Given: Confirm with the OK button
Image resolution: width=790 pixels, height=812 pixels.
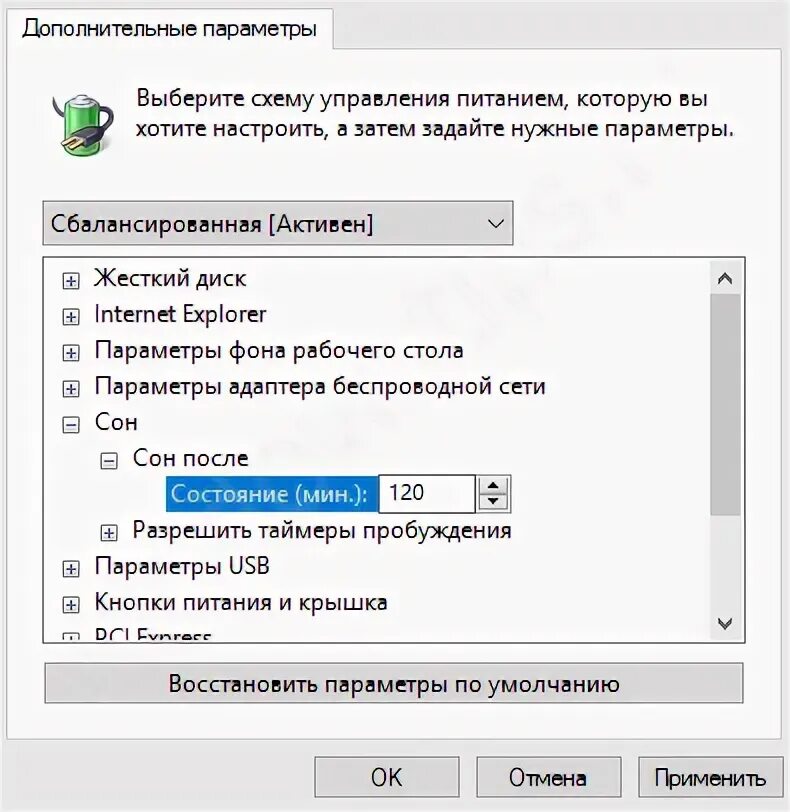Looking at the screenshot, I should coord(387,777).
